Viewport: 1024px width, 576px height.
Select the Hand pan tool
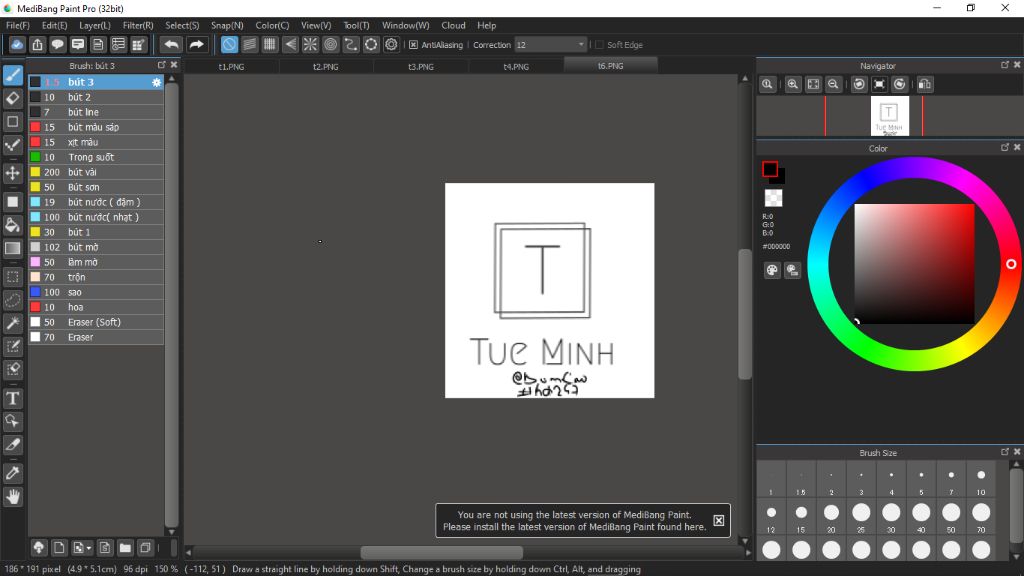click(12, 497)
